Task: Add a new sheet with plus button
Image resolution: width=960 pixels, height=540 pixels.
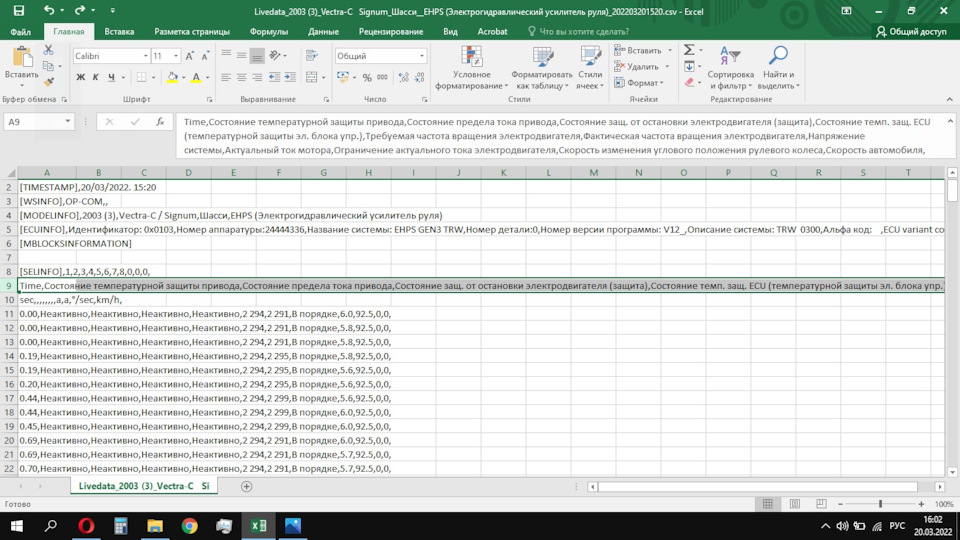Action: [246, 486]
